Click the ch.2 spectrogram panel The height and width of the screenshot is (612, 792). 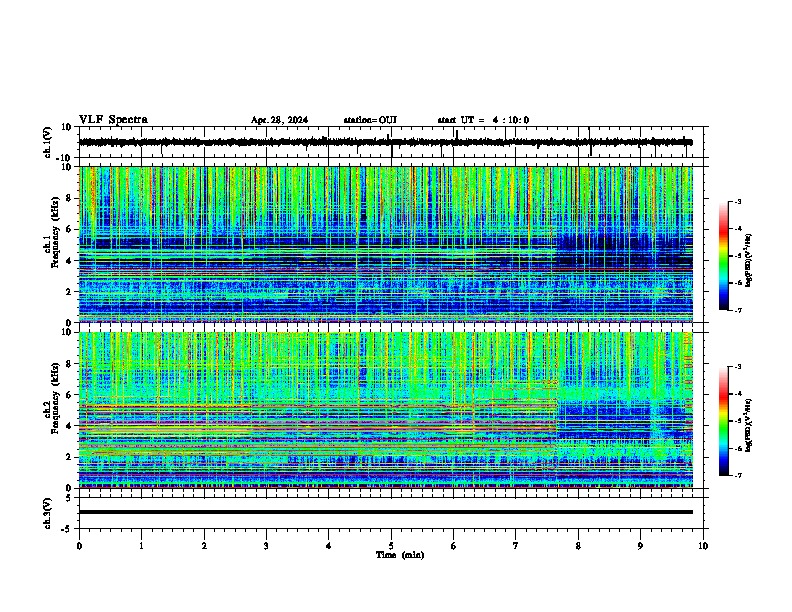pos(385,410)
